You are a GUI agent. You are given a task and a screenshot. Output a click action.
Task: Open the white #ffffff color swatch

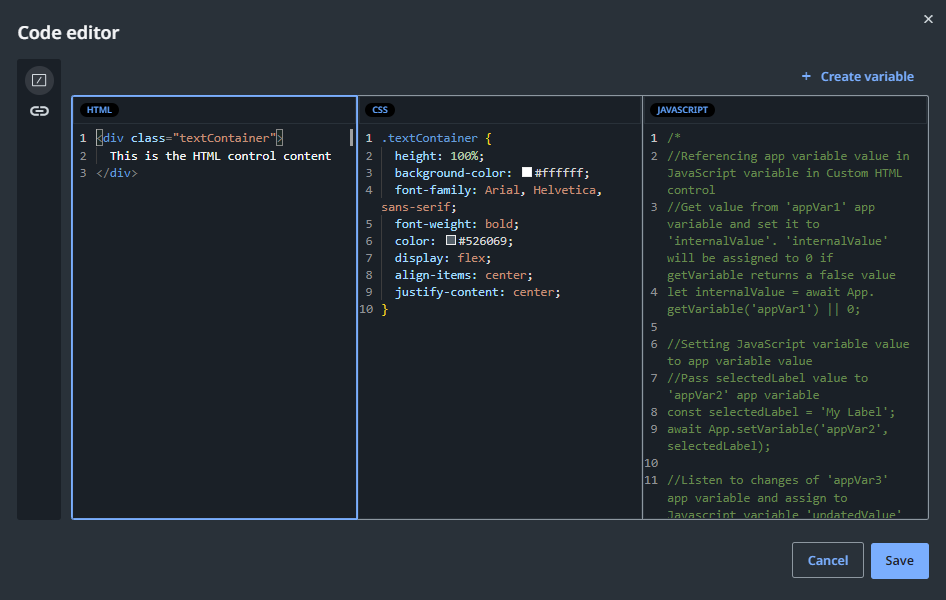click(527, 172)
